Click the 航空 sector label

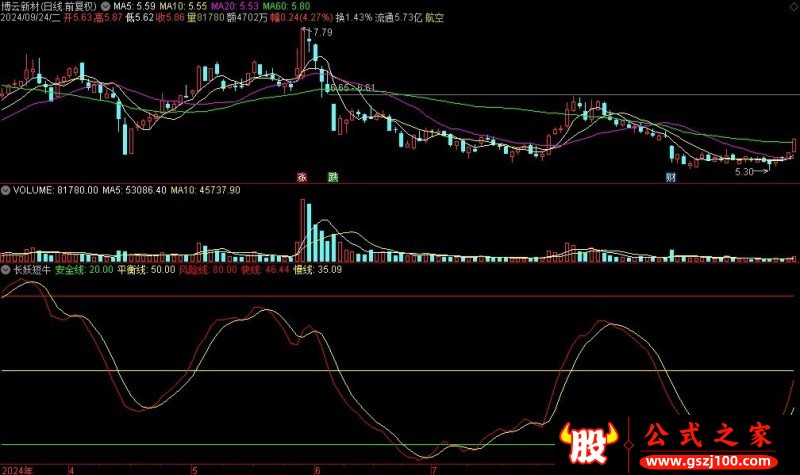[x=434, y=18]
